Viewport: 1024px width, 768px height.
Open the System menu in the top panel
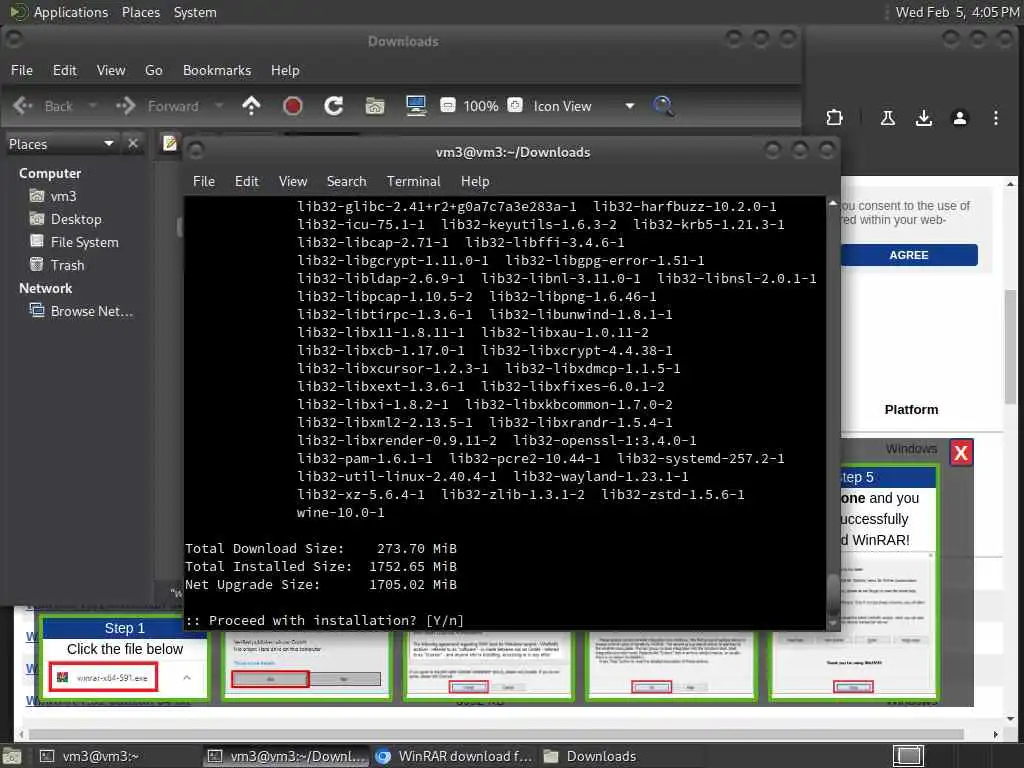pos(195,12)
